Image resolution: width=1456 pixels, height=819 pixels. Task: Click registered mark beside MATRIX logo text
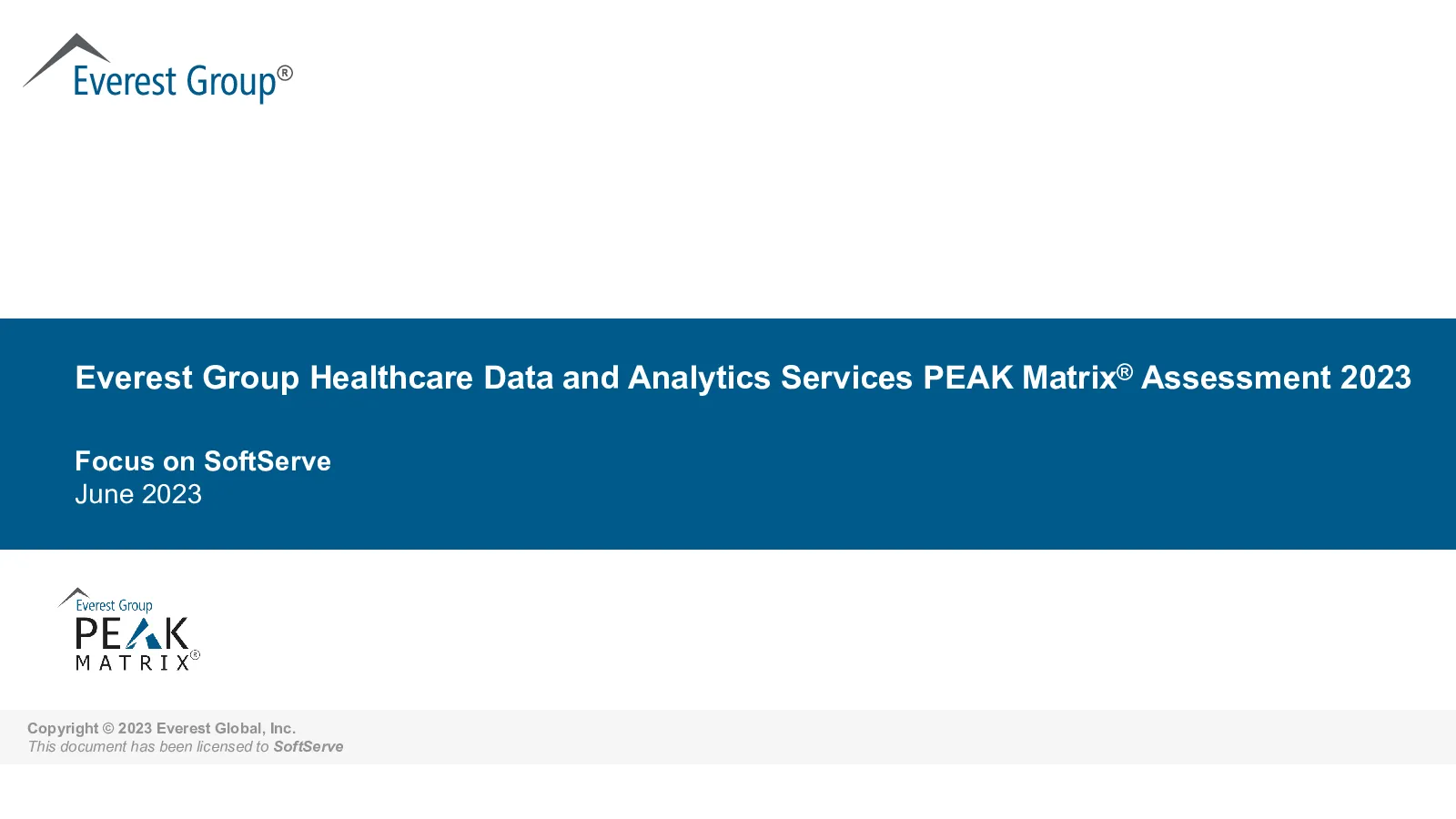(x=195, y=654)
